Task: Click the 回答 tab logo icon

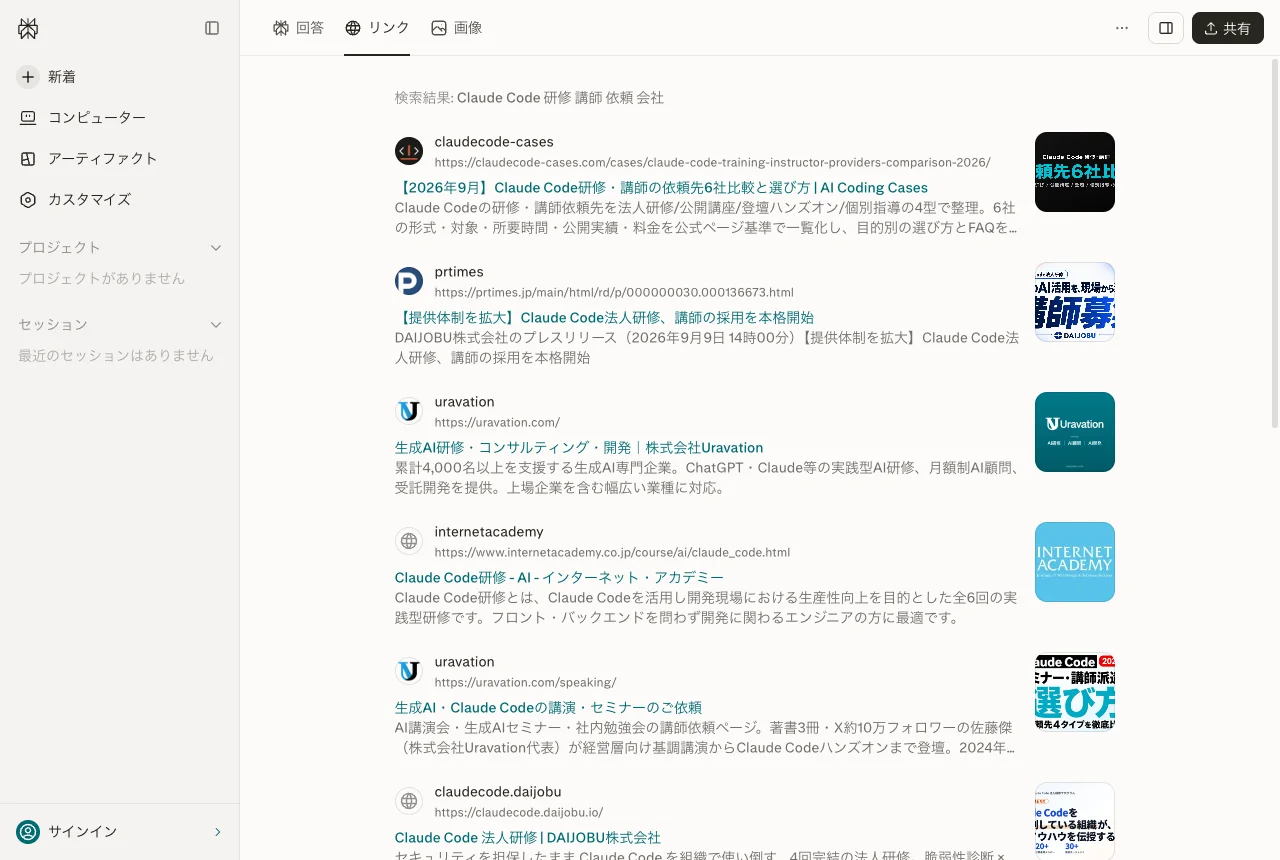Action: 281,28
